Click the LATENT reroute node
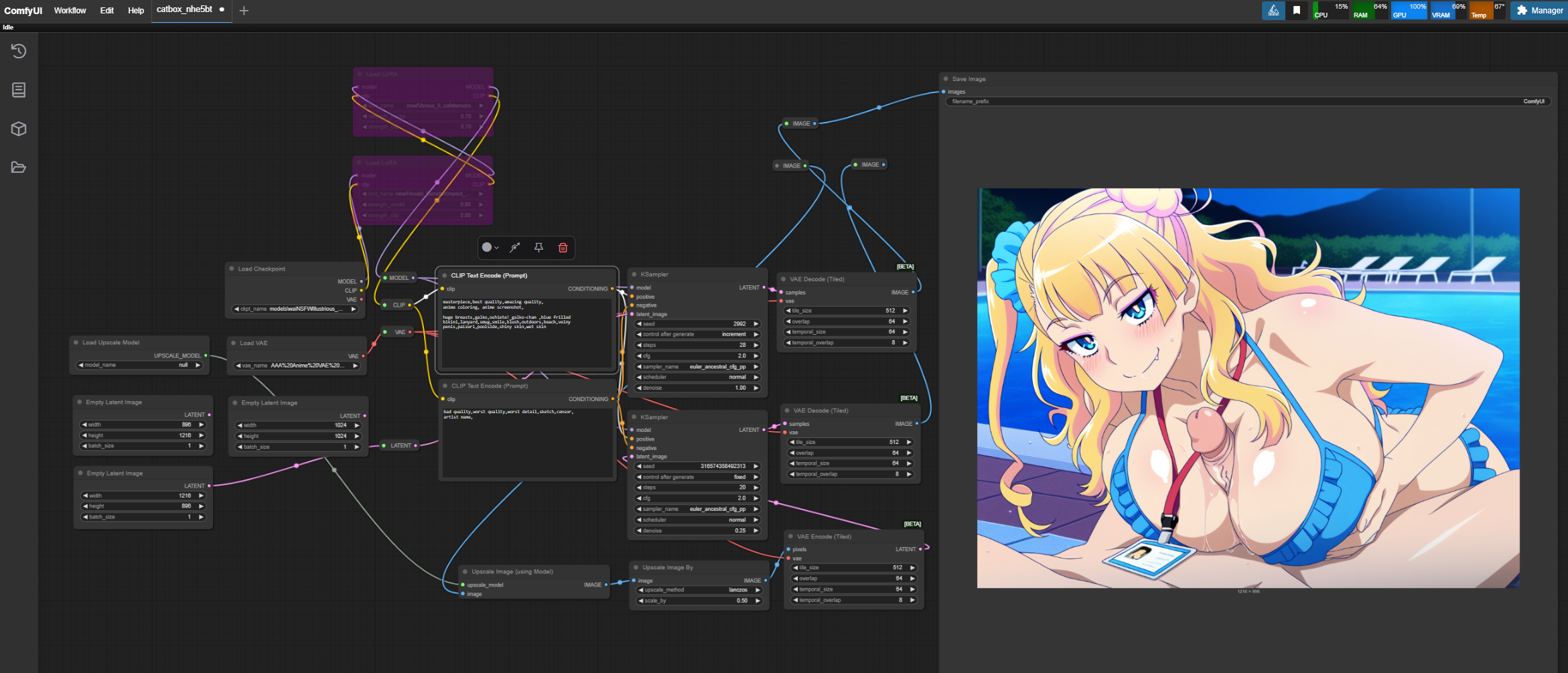 [x=401, y=445]
